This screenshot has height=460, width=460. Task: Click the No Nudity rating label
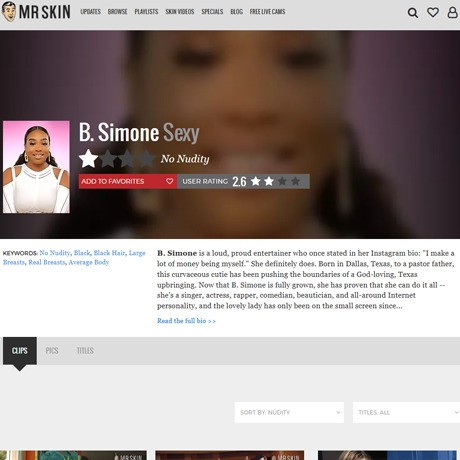coord(185,159)
